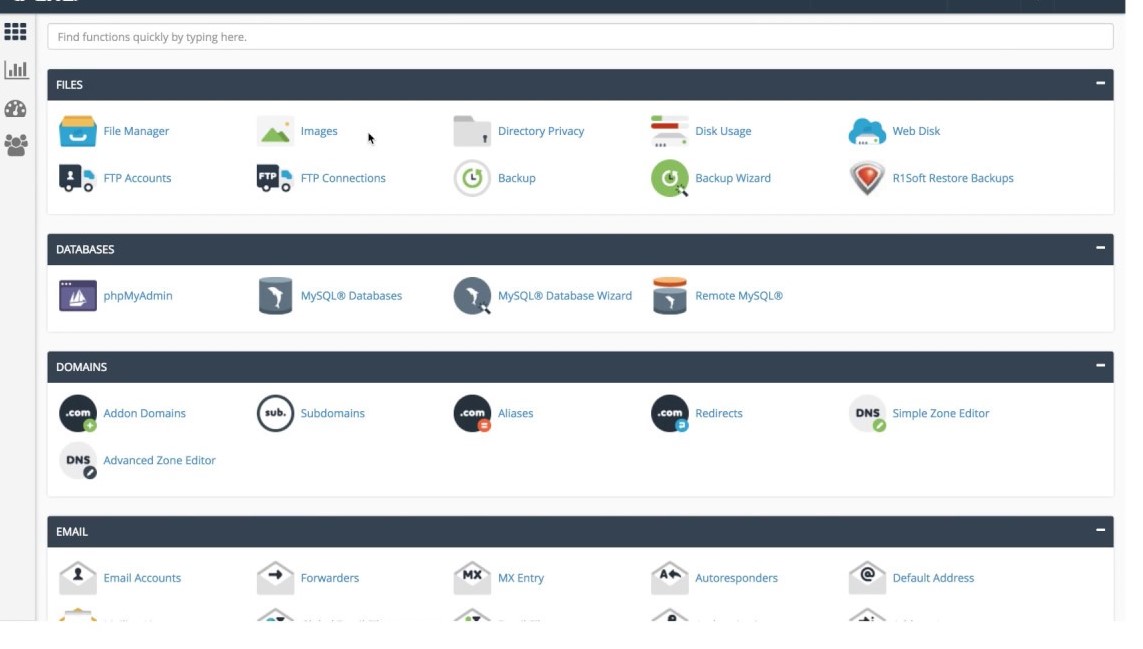Open the Backup clock icon
This screenshot has height=649, width=1143.
pyautogui.click(x=472, y=178)
